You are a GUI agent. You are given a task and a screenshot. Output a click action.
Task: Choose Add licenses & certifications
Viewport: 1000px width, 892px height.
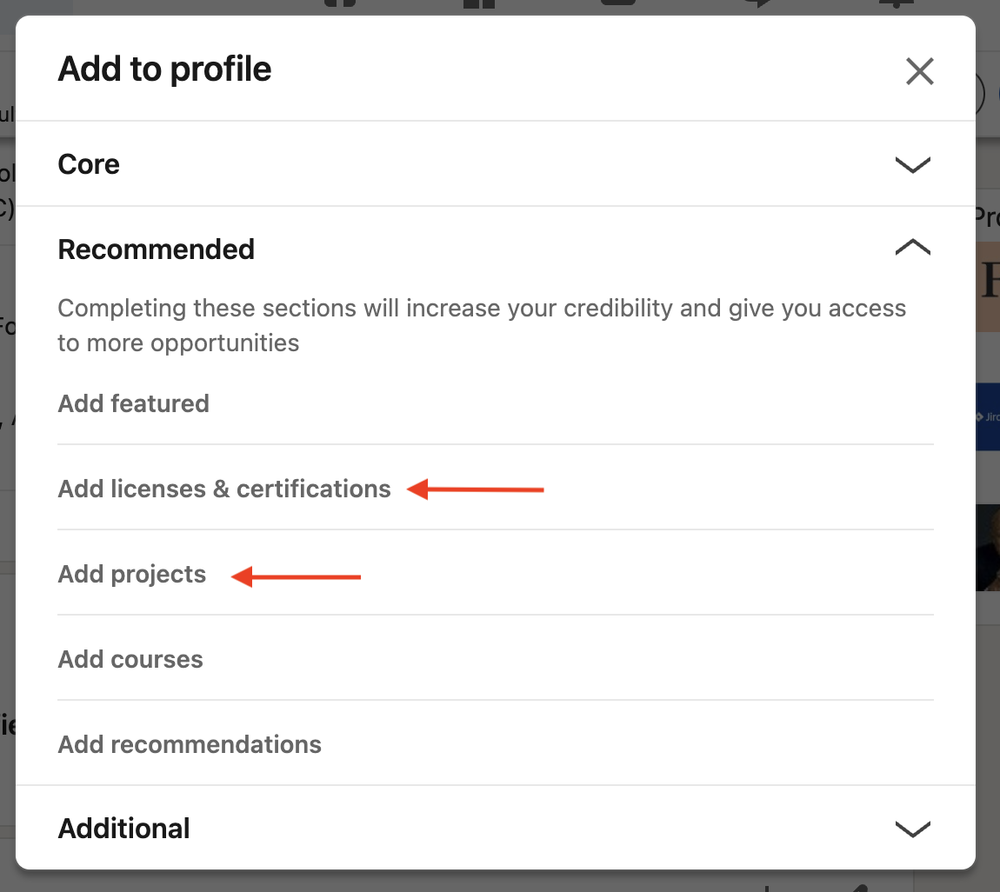pyautogui.click(x=224, y=489)
